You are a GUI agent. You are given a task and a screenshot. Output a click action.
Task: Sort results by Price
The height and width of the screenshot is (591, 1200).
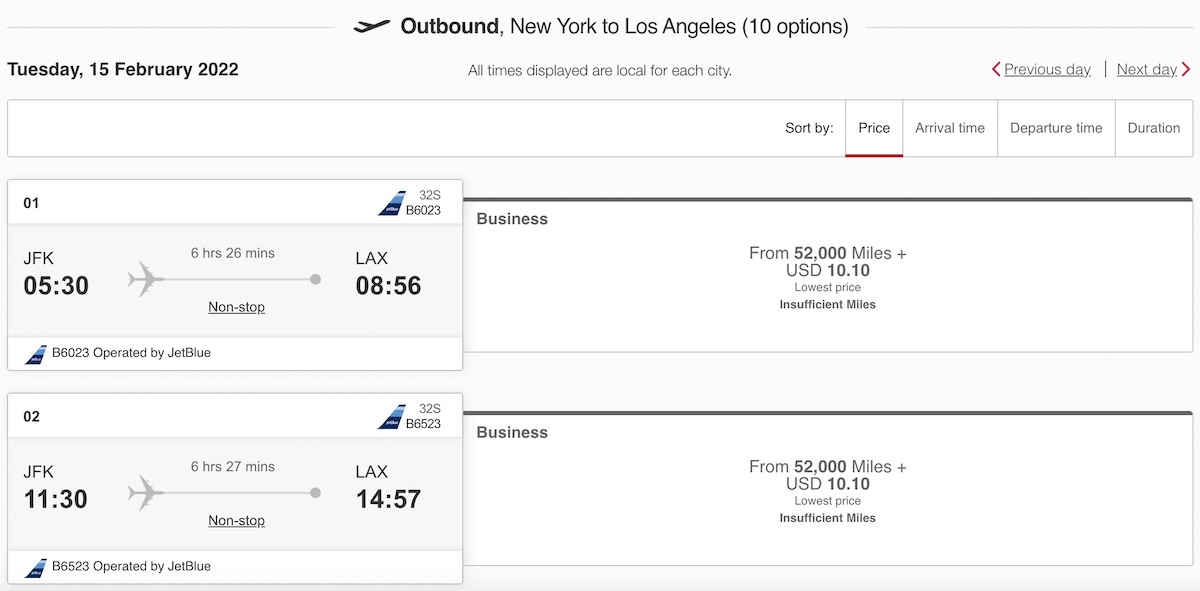(x=874, y=128)
